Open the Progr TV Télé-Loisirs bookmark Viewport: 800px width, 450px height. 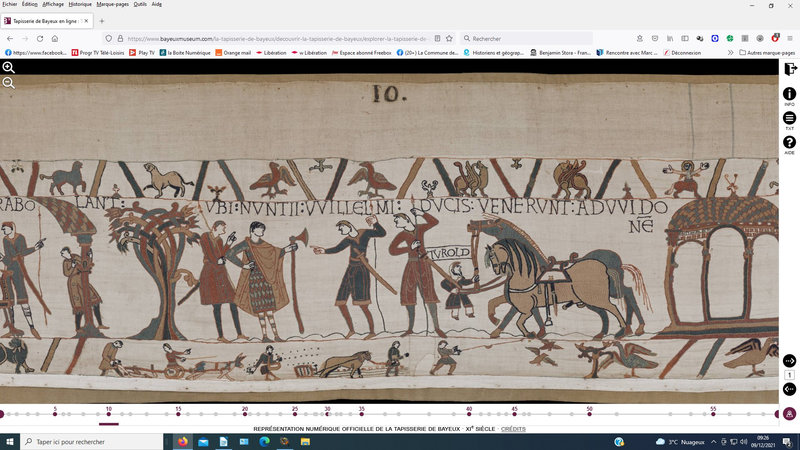(x=97, y=53)
